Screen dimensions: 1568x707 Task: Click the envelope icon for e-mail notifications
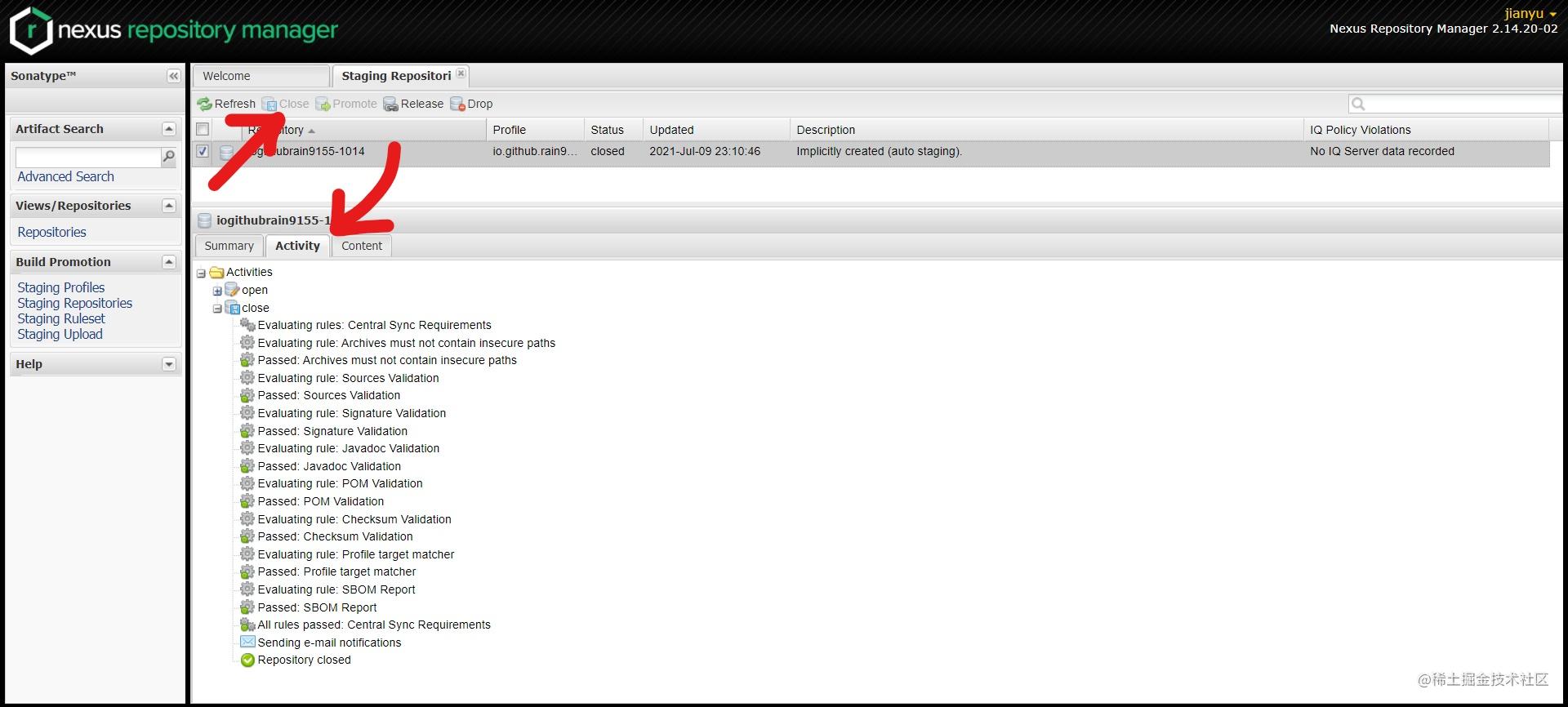(x=247, y=642)
